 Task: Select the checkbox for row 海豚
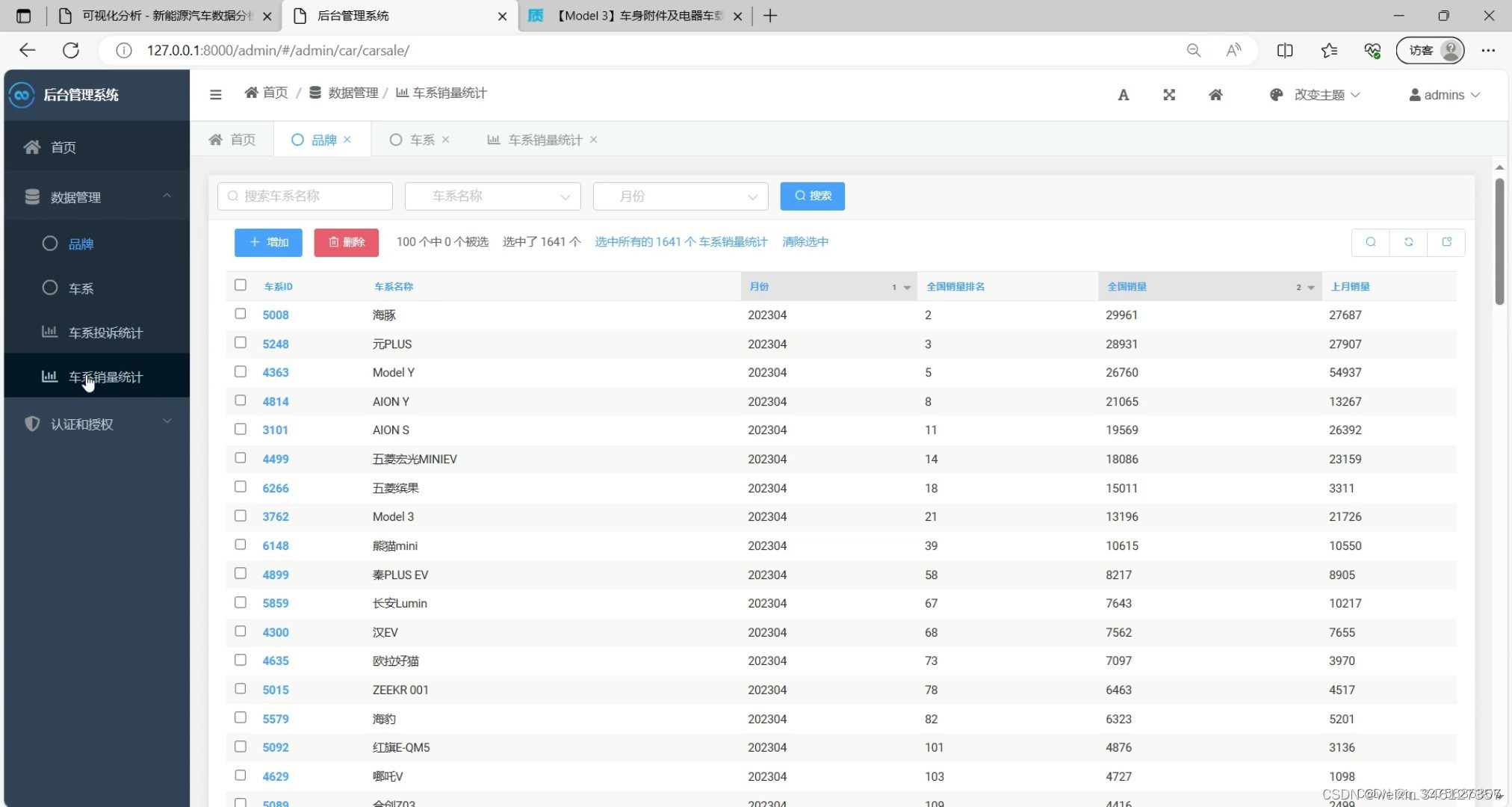(x=240, y=314)
